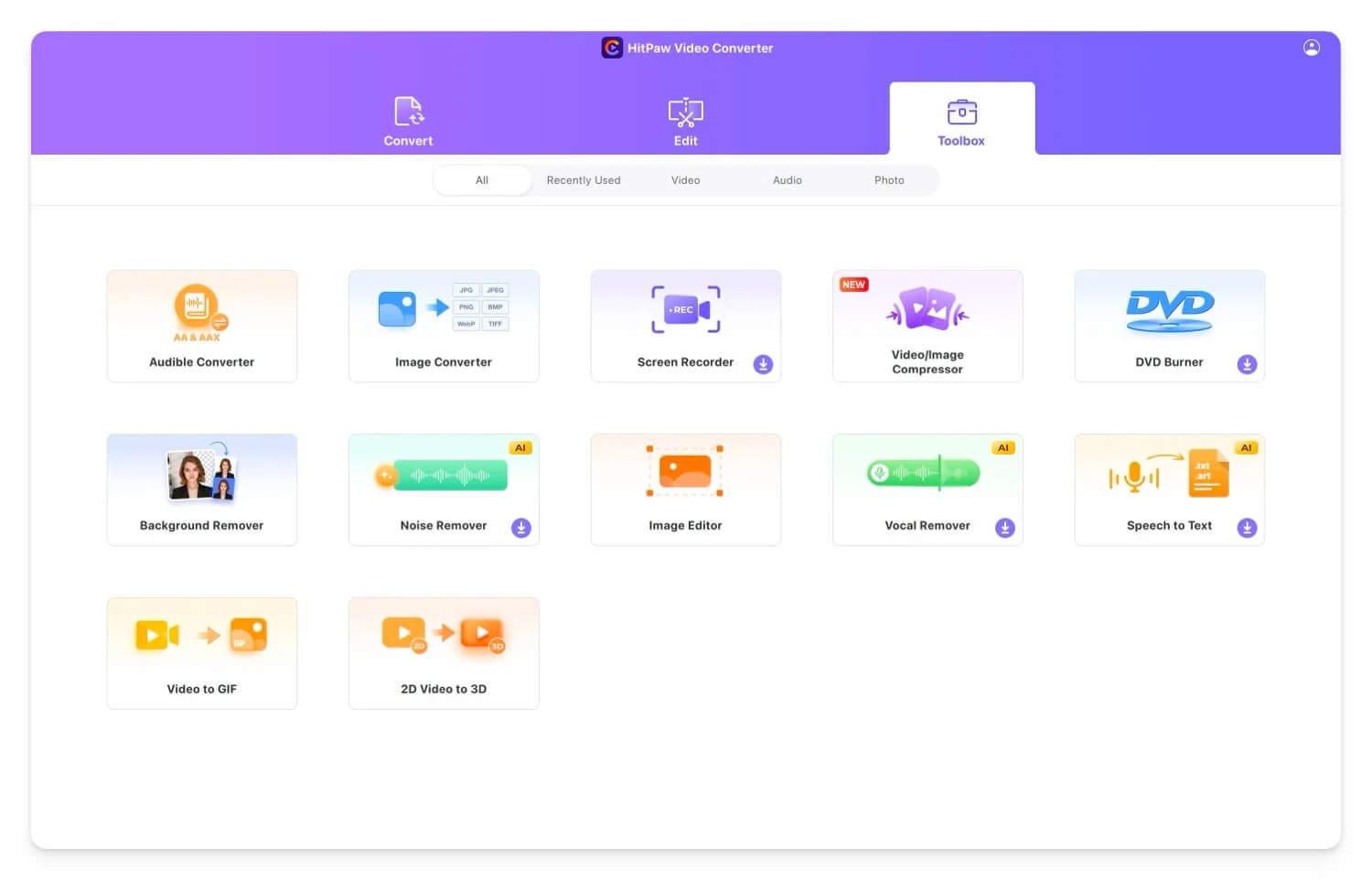Click the Screen Recorder REC icon

click(685, 309)
